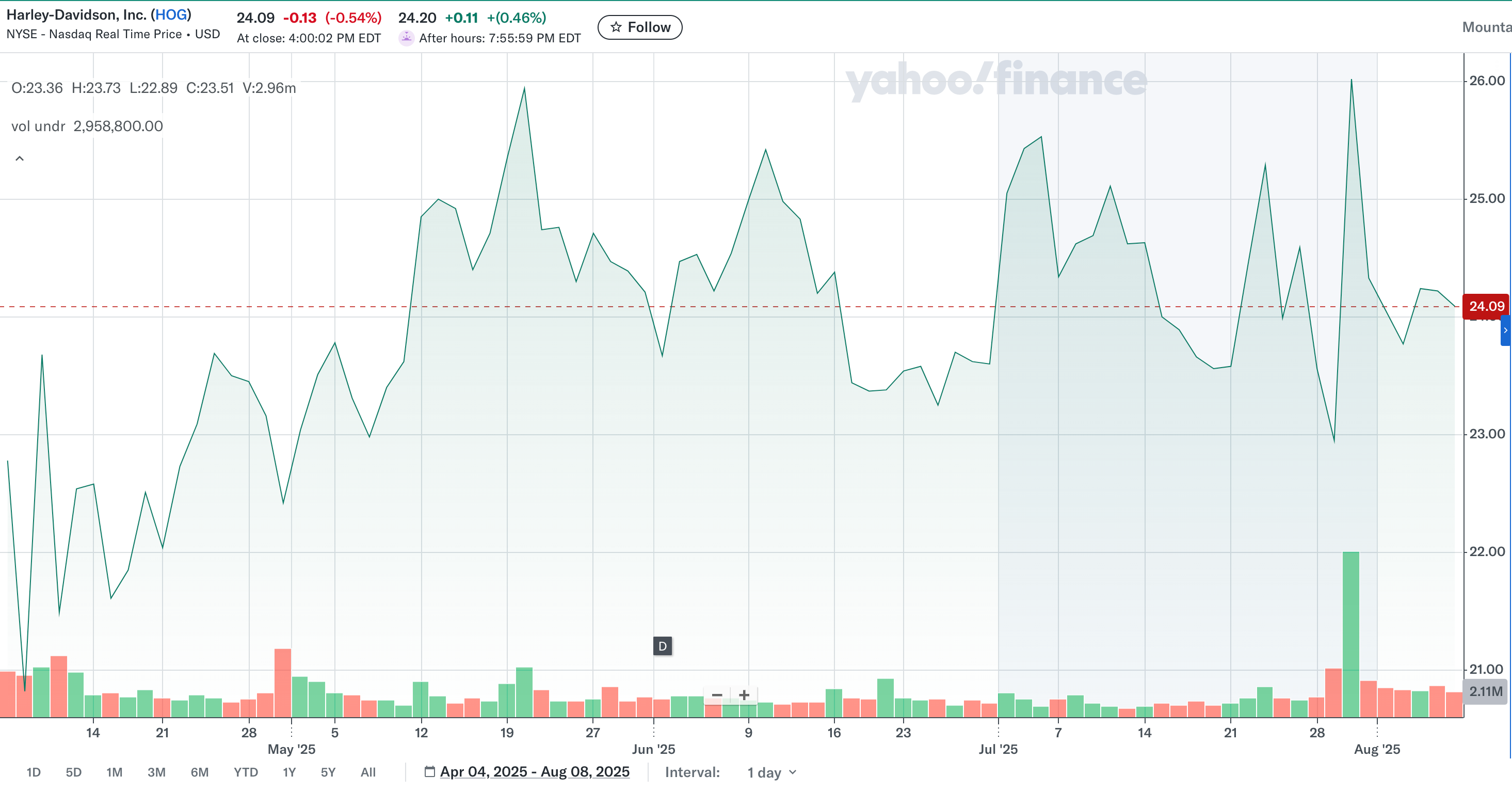The width and height of the screenshot is (1512, 791).
Task: Edit Apr 04, 2025 - Aug 08, 2025 range
Action: click(x=534, y=771)
